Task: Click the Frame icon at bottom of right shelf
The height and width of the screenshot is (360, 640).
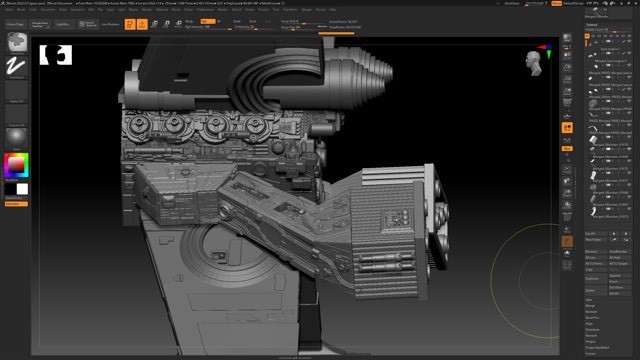Action: 567,265
